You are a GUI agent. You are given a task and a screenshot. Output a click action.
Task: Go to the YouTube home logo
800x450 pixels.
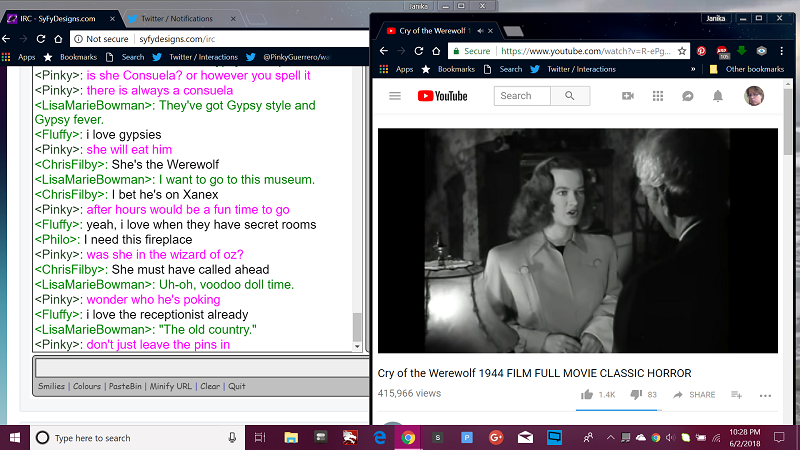442,96
